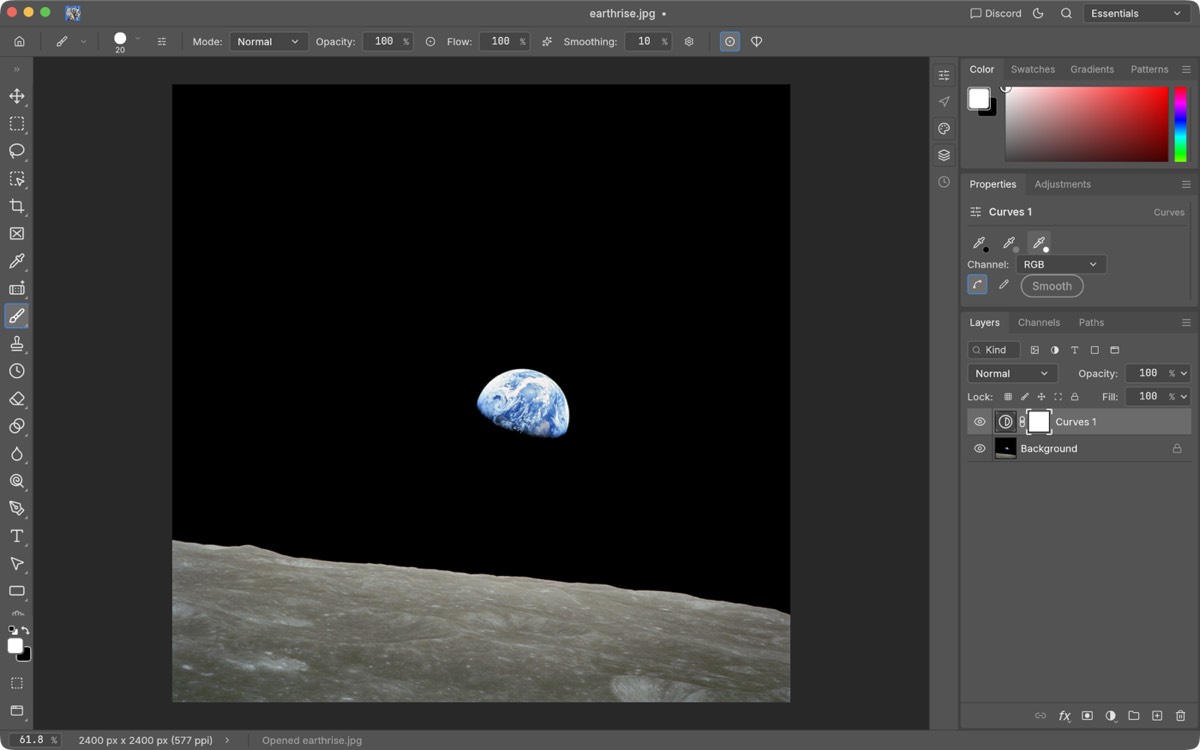Open the layer blend mode Normal dropdown
This screenshot has height=750, width=1200.
[x=1012, y=373]
